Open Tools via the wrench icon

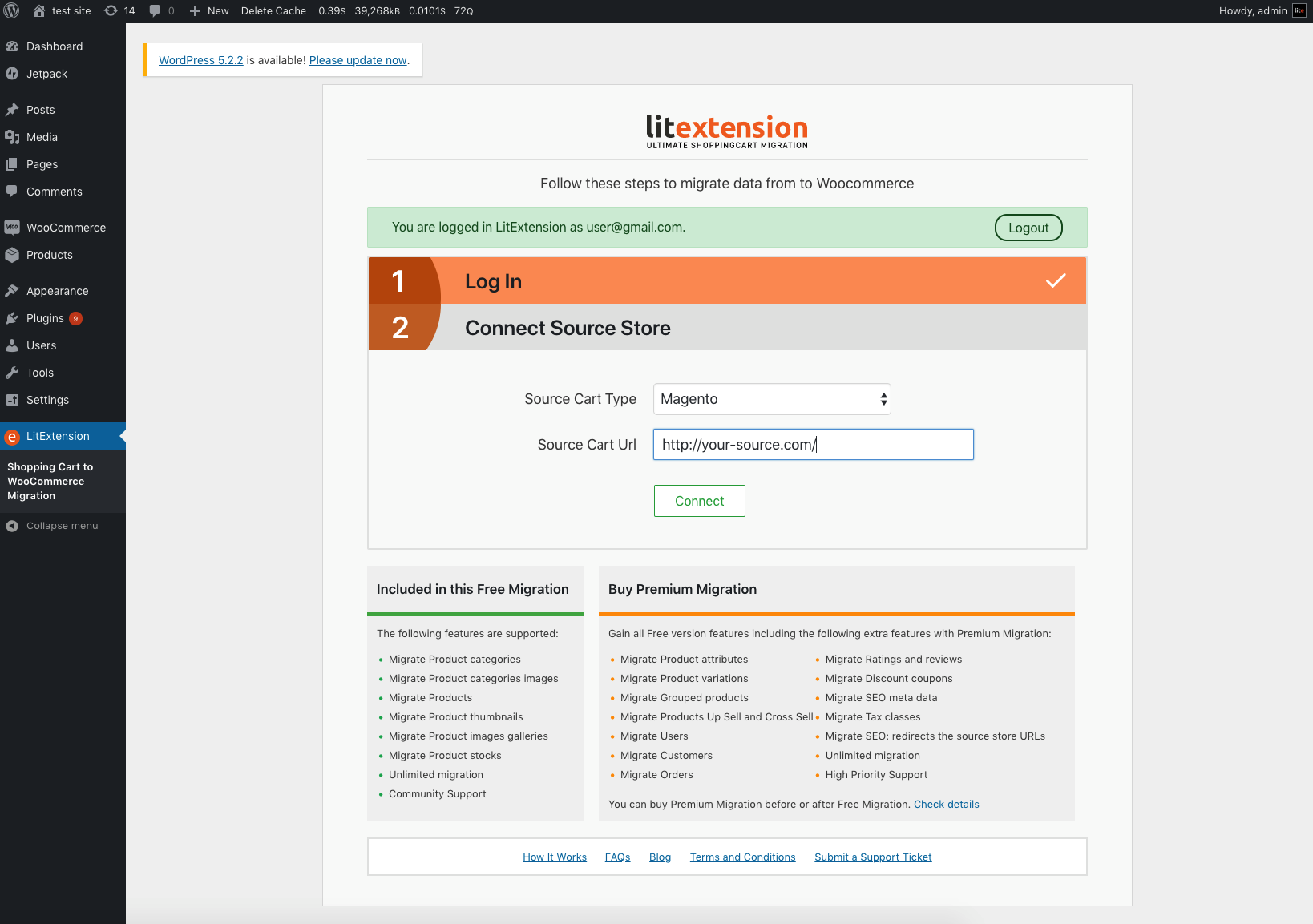point(12,373)
